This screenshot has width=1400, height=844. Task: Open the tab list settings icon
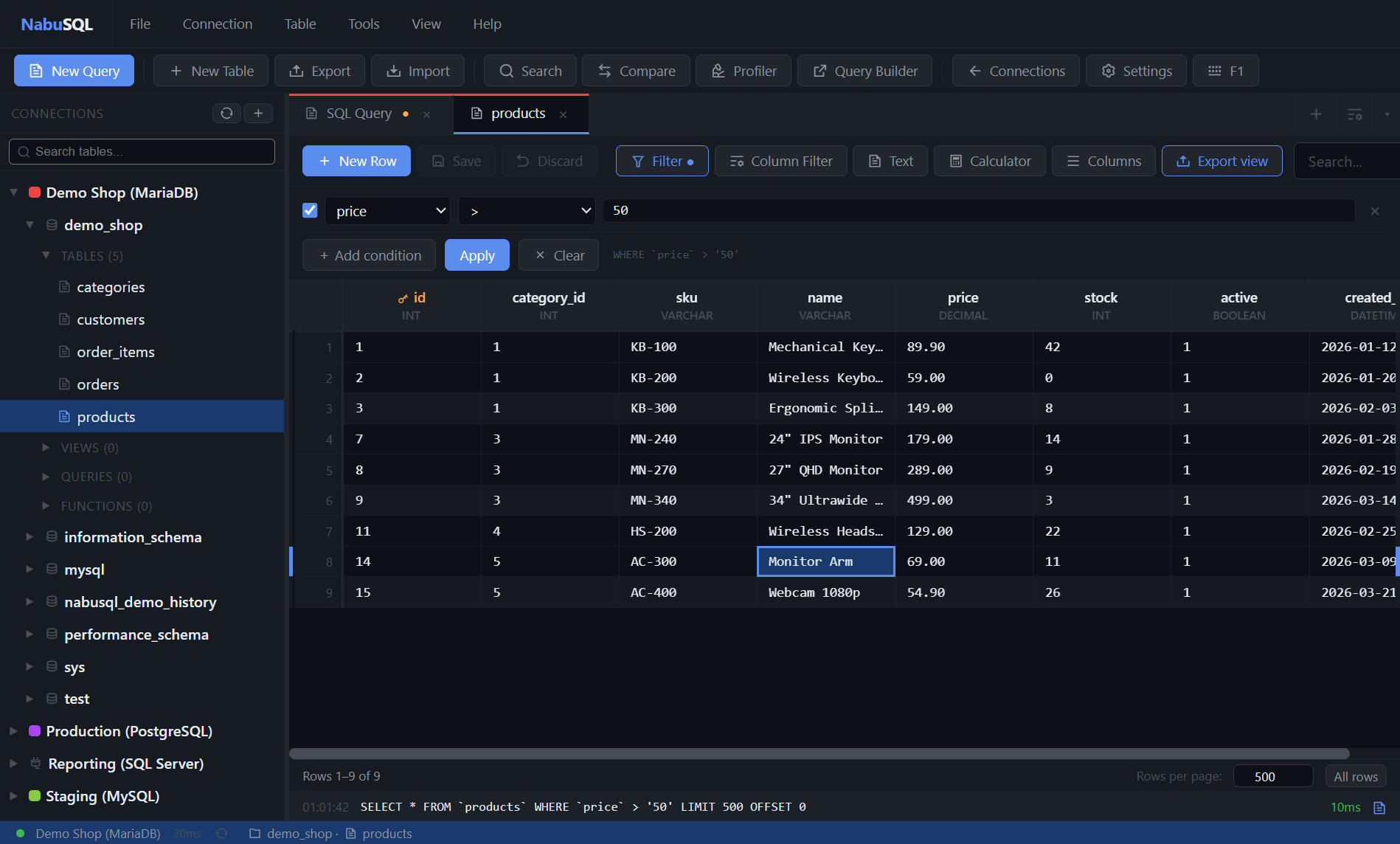[x=1355, y=114]
